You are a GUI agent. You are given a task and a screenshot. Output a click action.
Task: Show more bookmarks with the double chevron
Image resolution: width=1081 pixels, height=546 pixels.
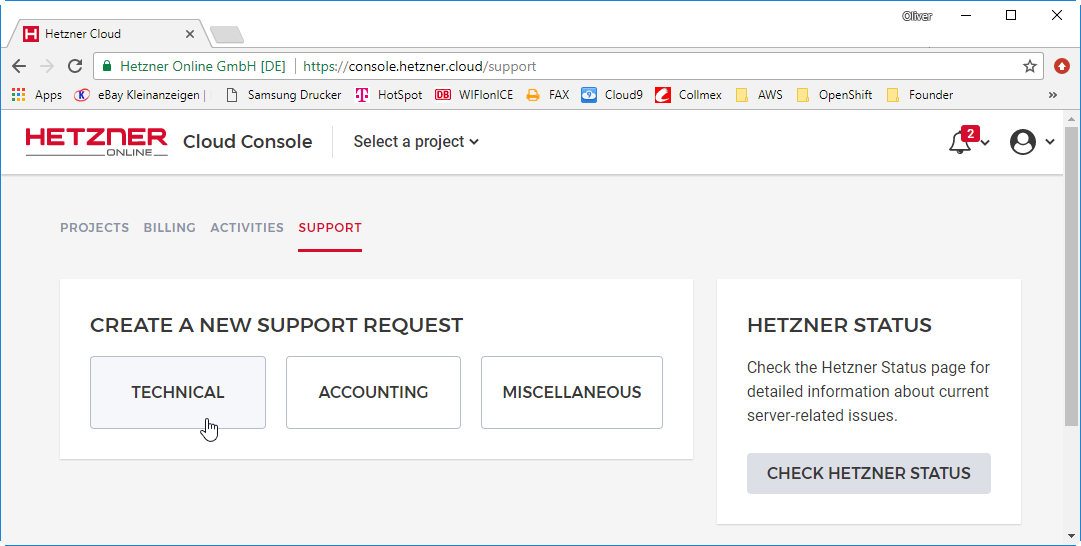1053,95
